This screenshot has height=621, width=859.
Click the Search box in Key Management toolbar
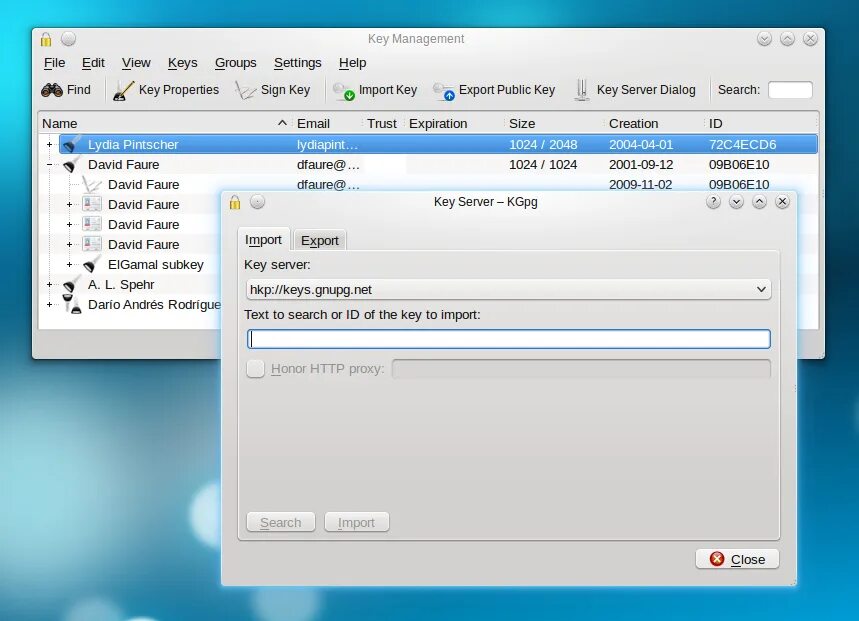tap(790, 90)
